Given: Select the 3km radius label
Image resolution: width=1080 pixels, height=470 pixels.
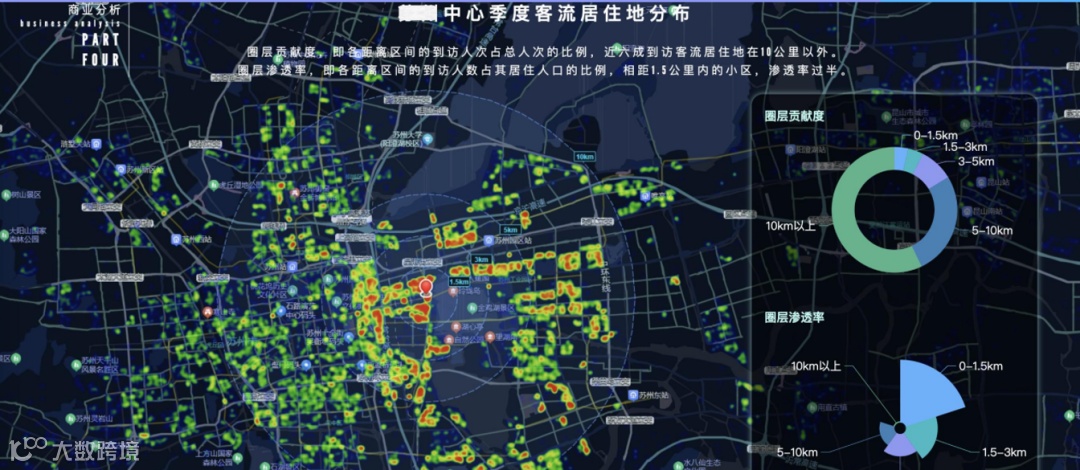Looking at the screenshot, I should pos(480,259).
